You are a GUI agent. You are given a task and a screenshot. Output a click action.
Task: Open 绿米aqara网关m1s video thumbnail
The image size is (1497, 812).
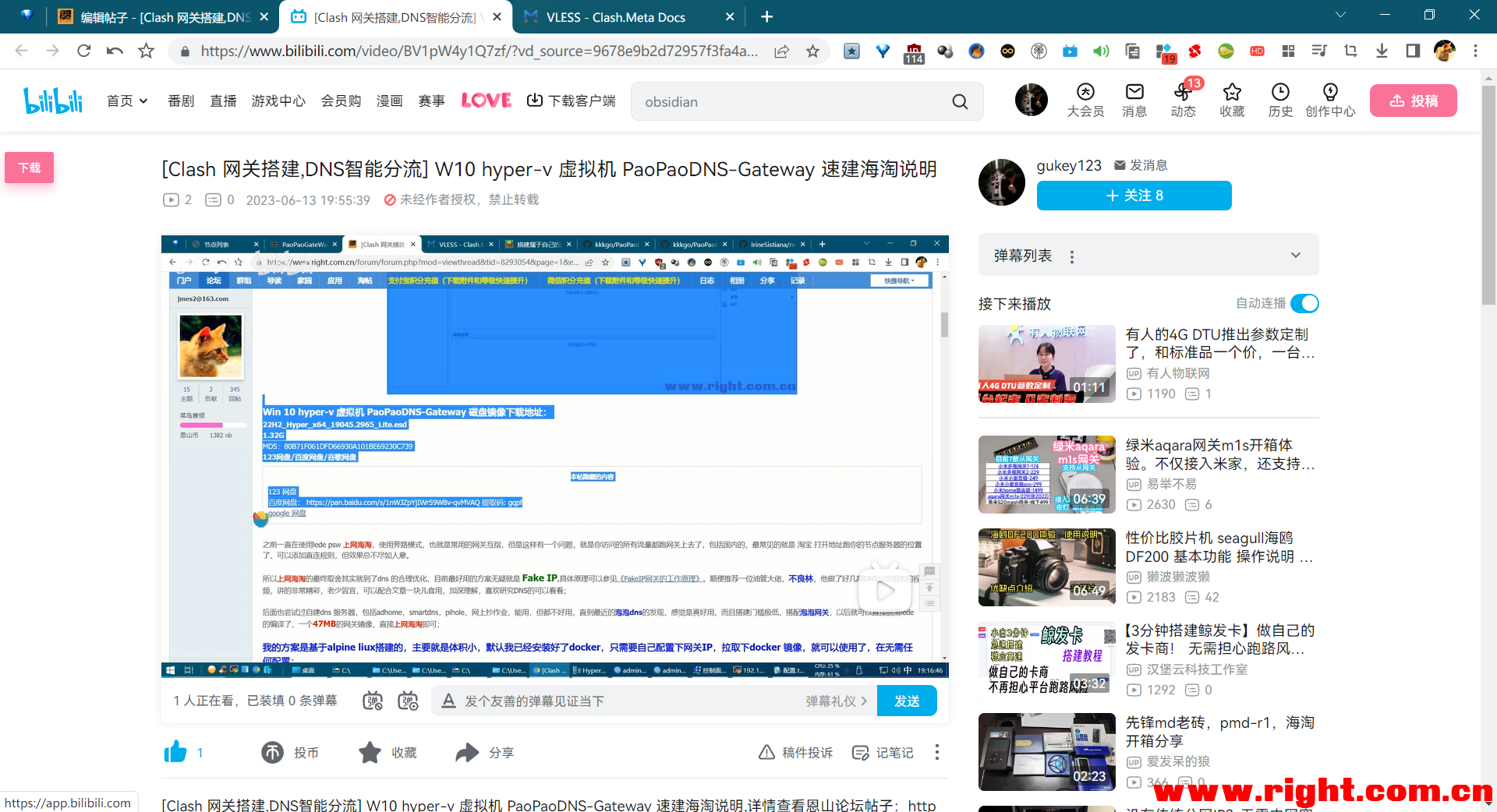tap(1047, 475)
